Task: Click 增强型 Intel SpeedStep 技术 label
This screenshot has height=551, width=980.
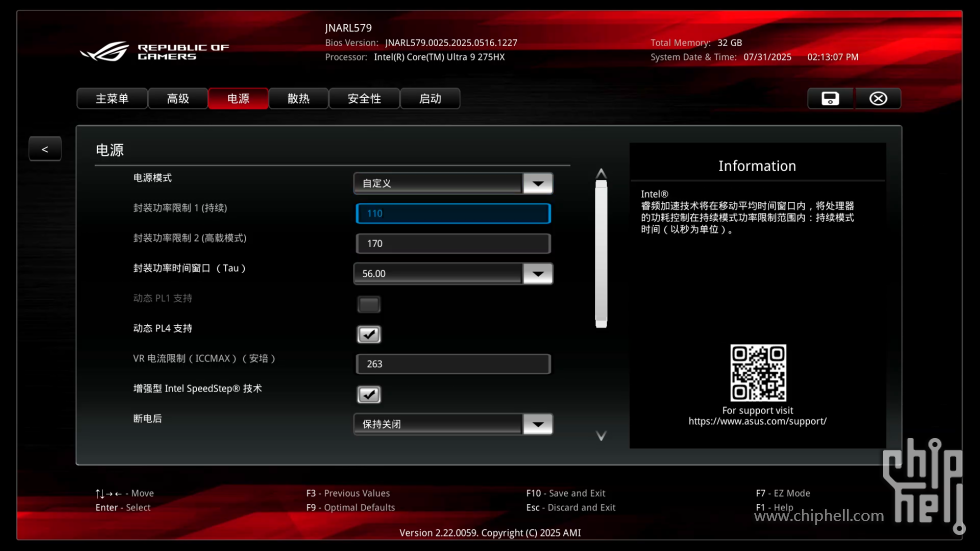Action: click(198, 389)
